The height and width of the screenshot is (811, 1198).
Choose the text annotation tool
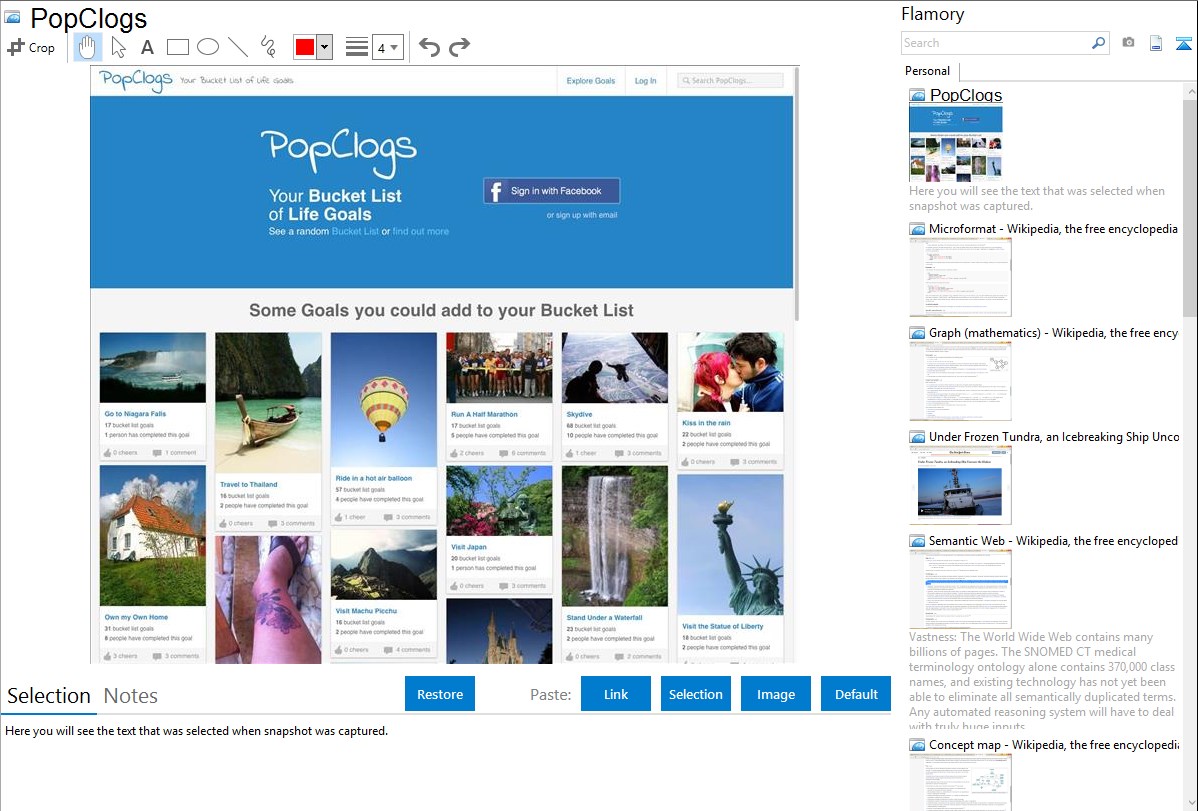pyautogui.click(x=147, y=47)
